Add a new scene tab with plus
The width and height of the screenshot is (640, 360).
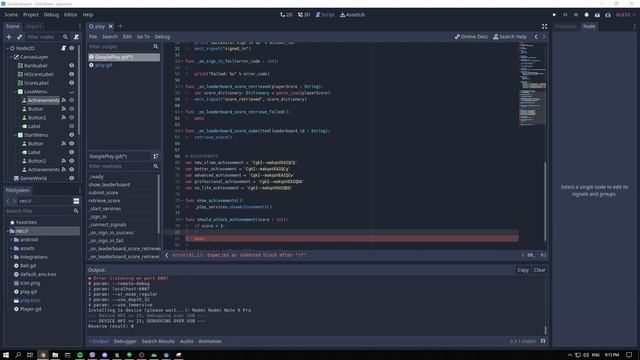click(x=120, y=26)
